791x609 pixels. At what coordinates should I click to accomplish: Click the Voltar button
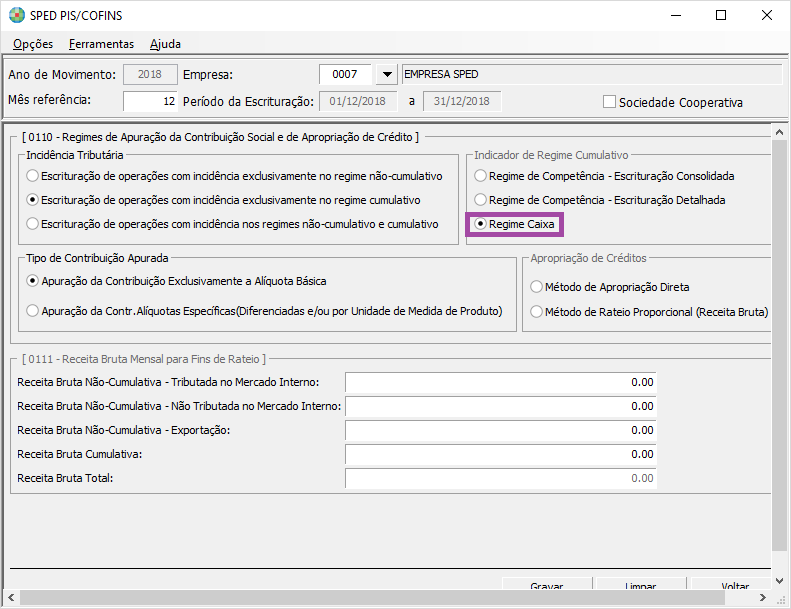[x=733, y=585]
